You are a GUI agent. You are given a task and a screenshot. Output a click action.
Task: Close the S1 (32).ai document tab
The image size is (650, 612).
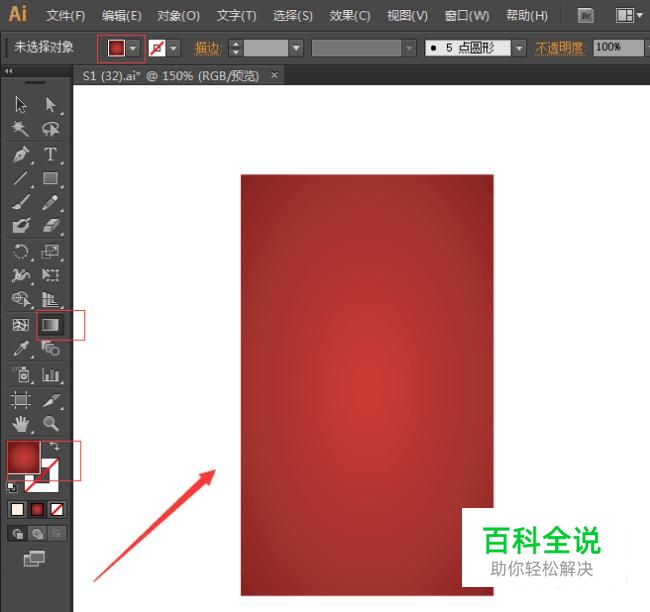click(x=274, y=75)
